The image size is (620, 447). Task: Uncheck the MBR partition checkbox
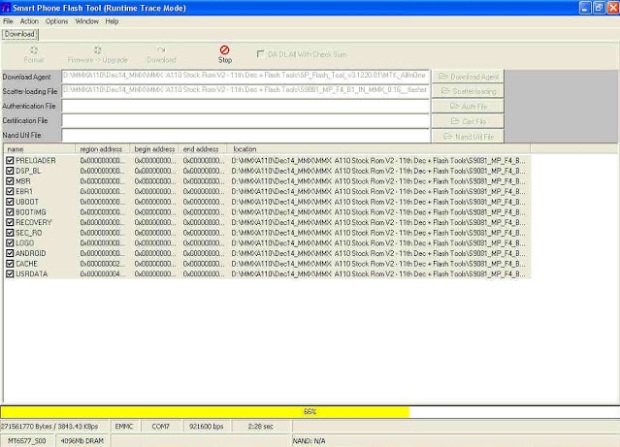(10, 181)
